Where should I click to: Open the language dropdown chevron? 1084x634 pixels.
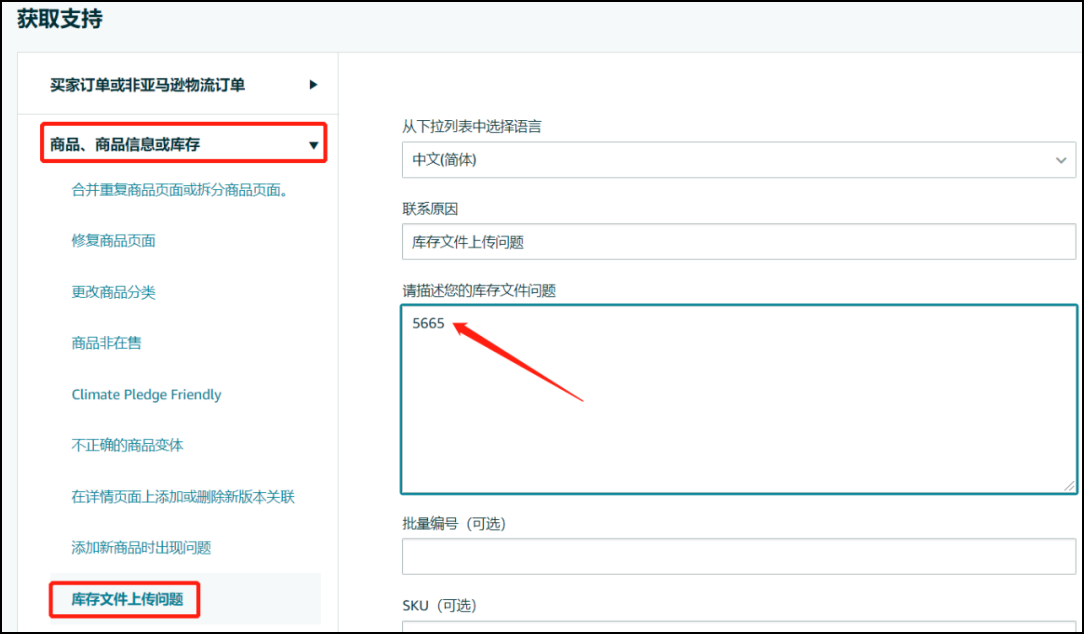(1061, 160)
